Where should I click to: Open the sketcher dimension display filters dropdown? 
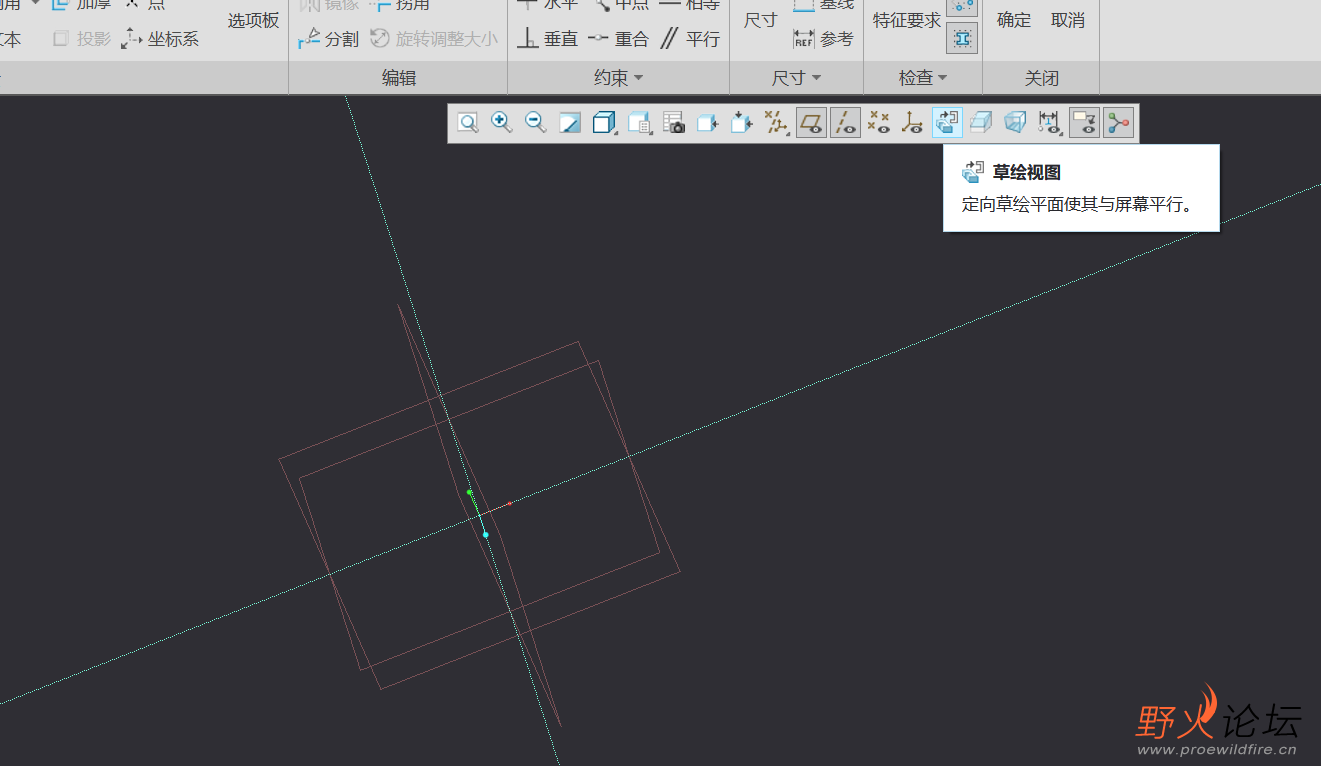click(x=1049, y=123)
